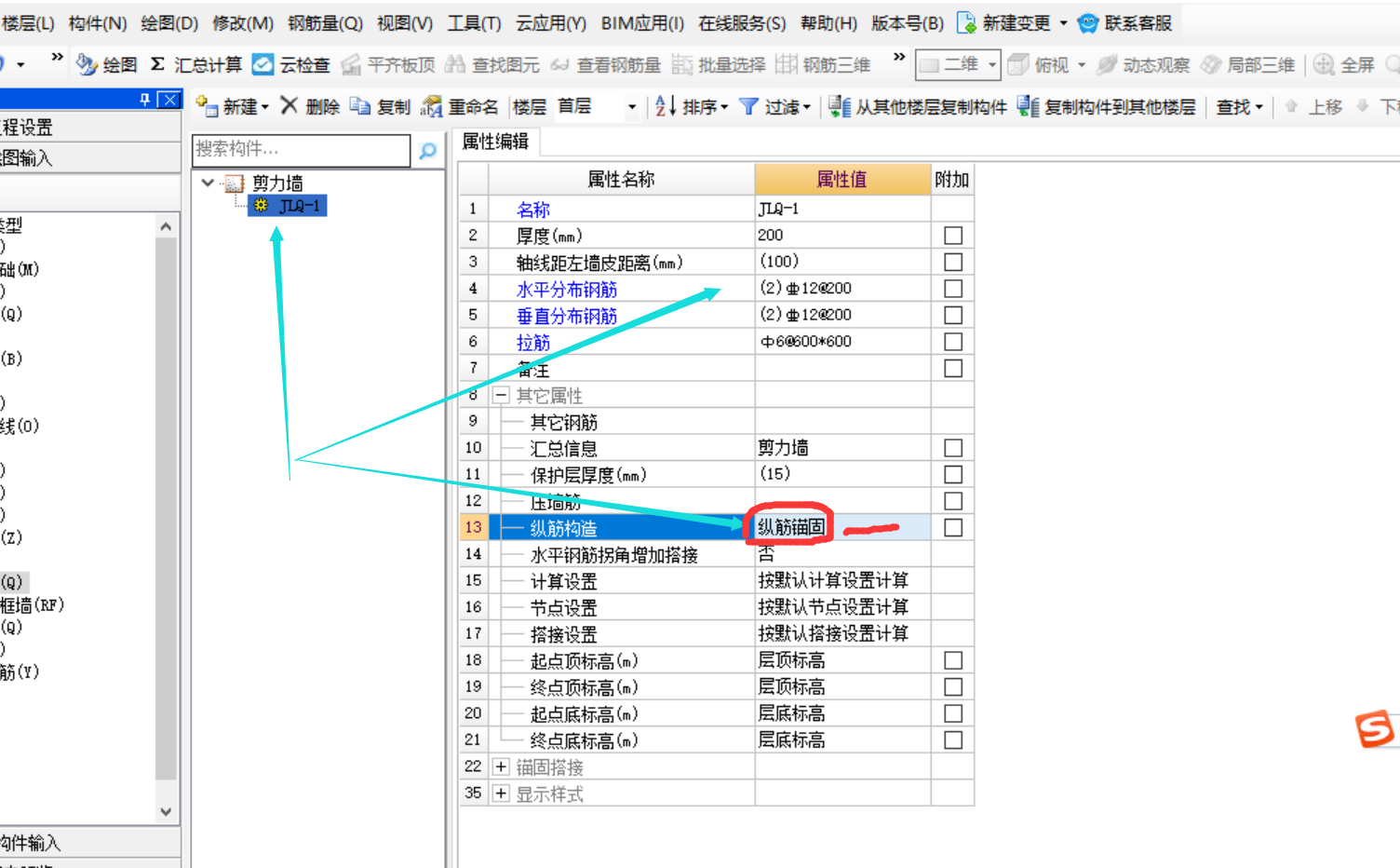The height and width of the screenshot is (868, 1400).
Task: Open the 查找 dropdown arrow
Action: click(1259, 107)
